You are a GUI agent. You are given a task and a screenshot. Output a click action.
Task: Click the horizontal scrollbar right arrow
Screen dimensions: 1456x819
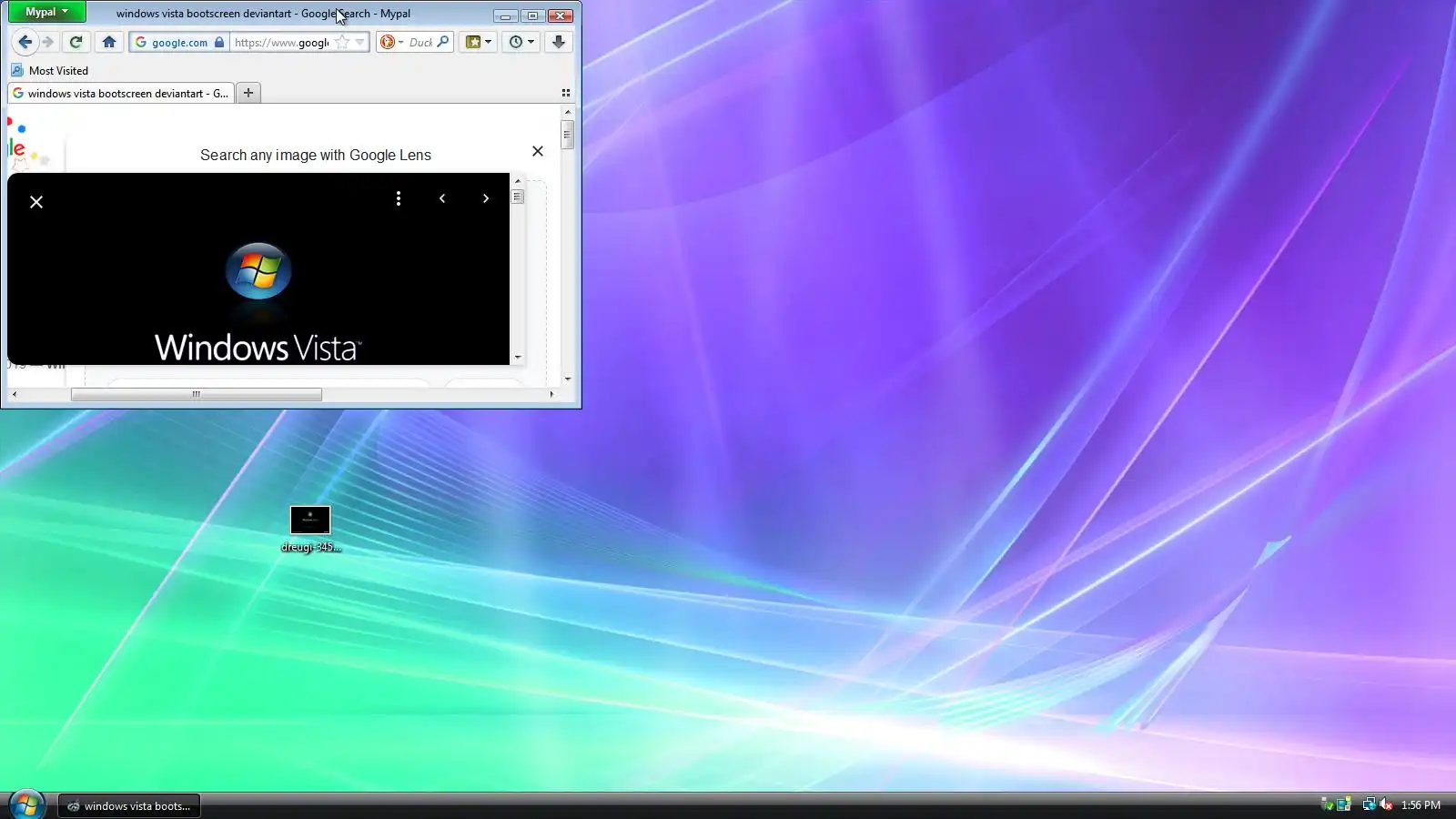[551, 394]
